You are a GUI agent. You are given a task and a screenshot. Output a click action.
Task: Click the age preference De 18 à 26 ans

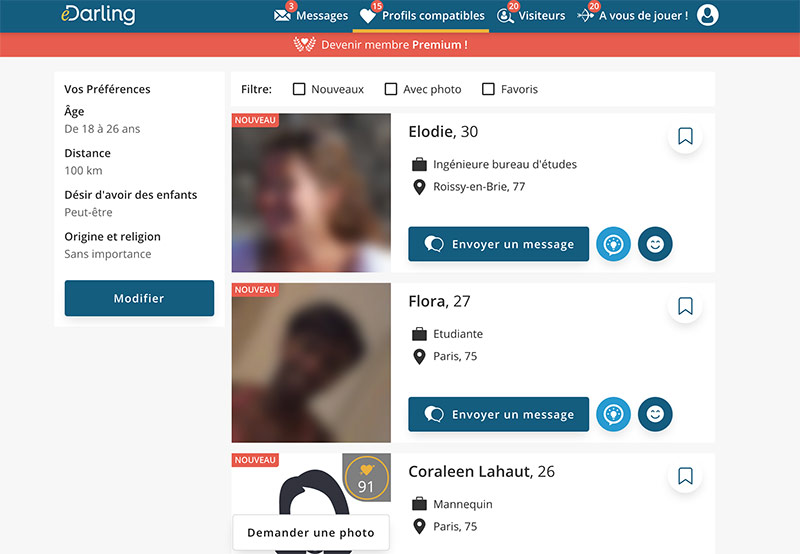pyautogui.click(x=102, y=129)
